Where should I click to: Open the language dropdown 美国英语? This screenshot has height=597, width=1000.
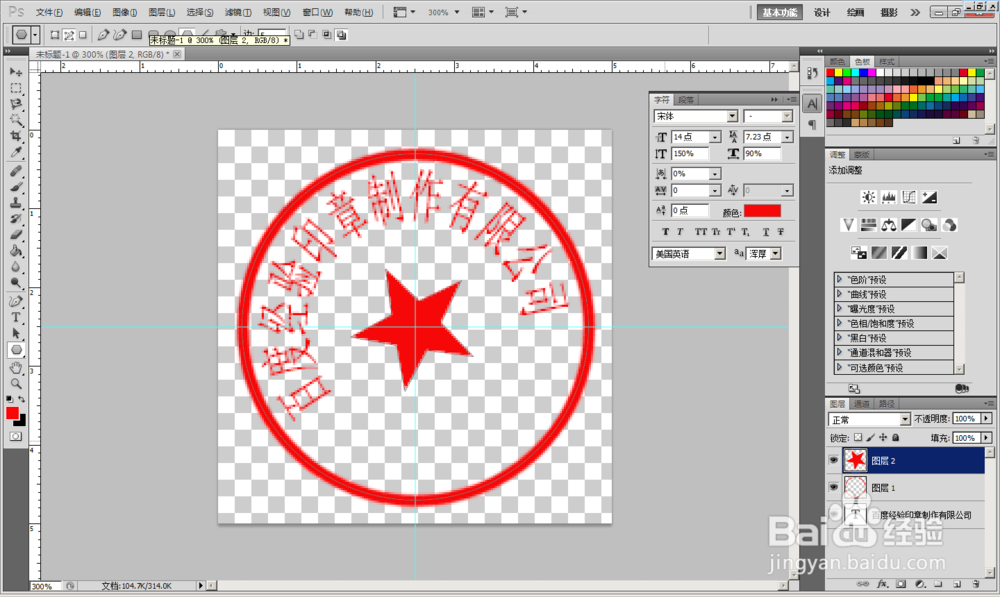[720, 254]
